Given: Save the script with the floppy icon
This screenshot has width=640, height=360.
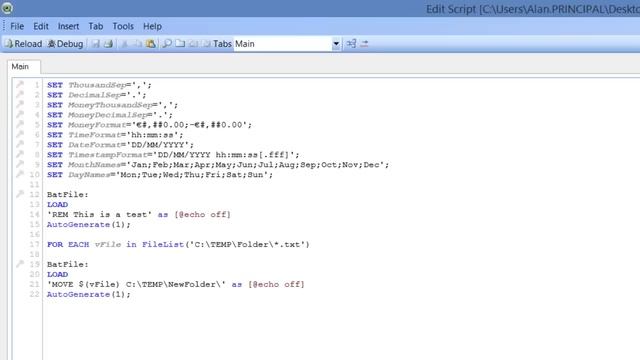Looking at the screenshot, I should [96, 44].
